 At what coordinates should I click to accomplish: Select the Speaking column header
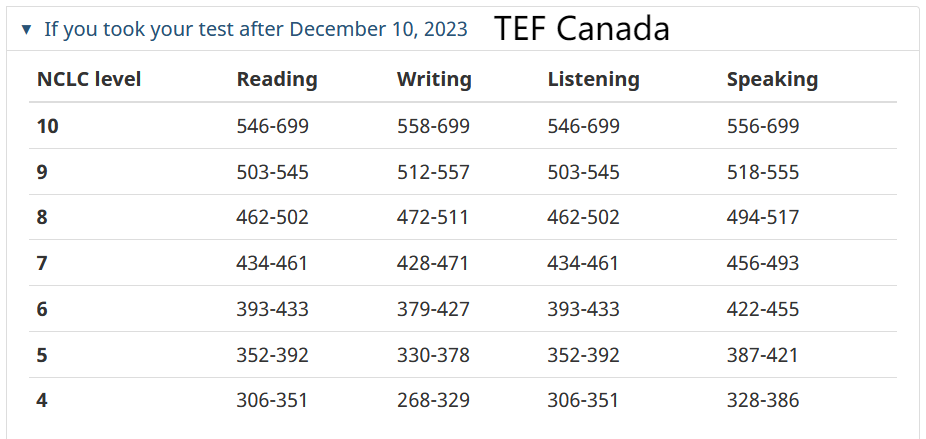772,79
